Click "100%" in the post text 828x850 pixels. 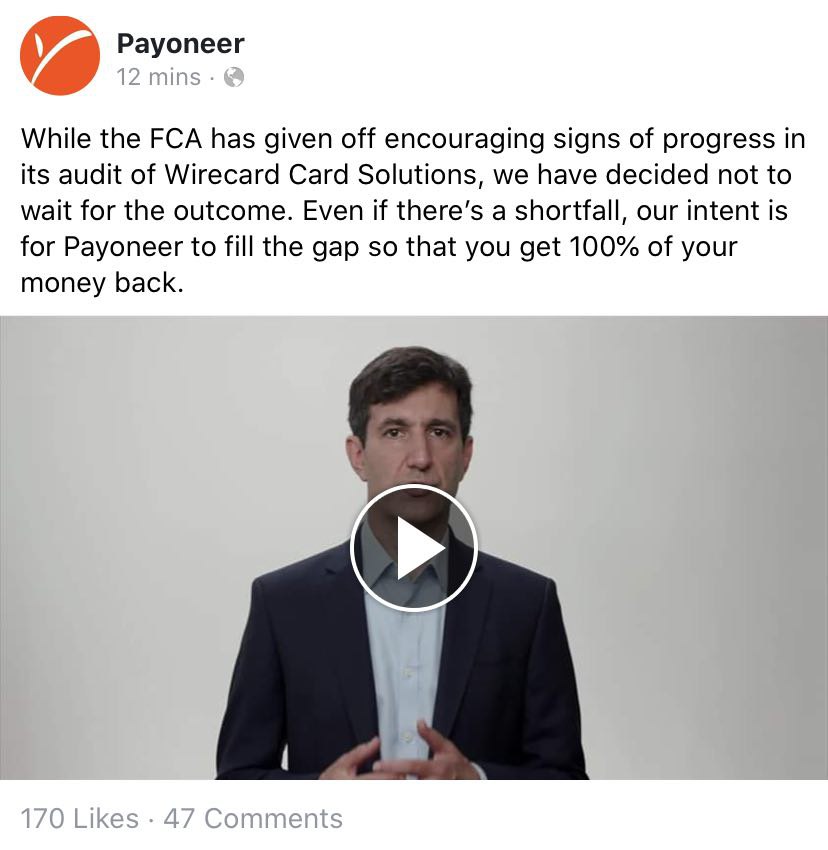pyautogui.click(x=604, y=247)
